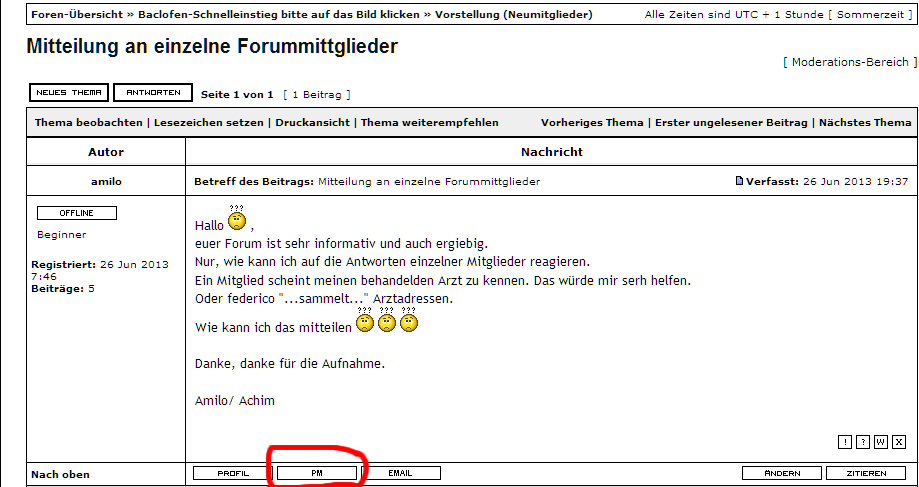Open the user's PROFIL button
This screenshot has height=487, width=919.
232,473
